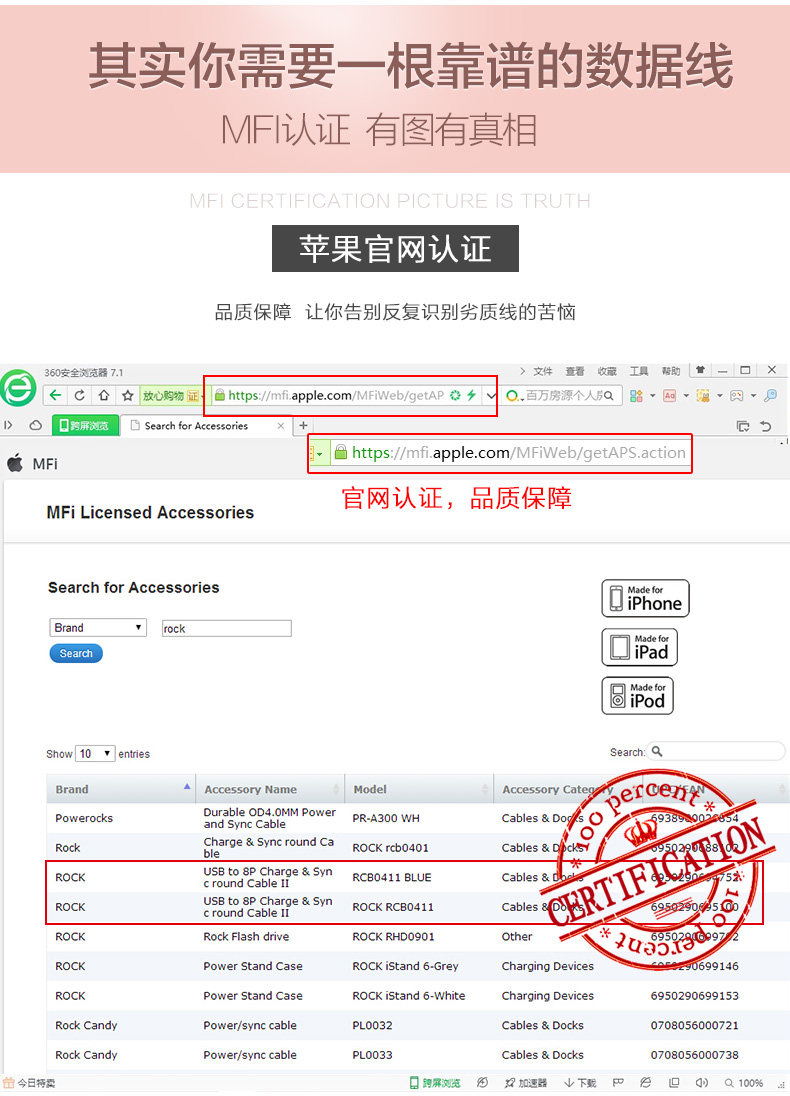Click the table cell Powerocks
This screenshot has width=790, height=1096.
click(x=84, y=818)
